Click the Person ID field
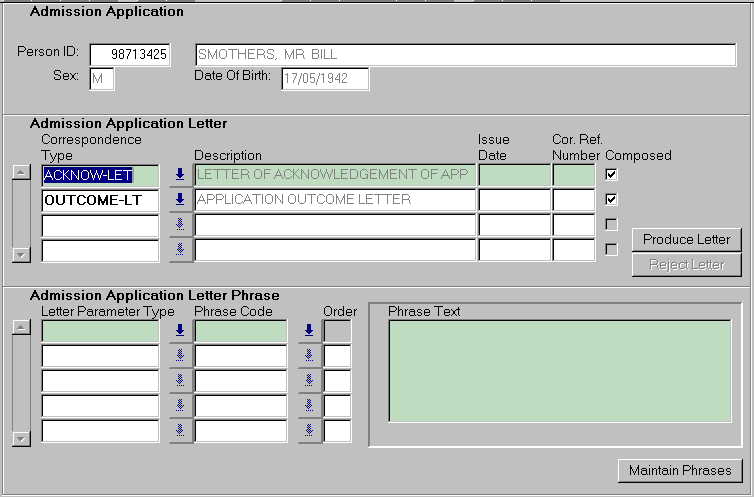The width and height of the screenshot is (754, 497). coord(130,55)
